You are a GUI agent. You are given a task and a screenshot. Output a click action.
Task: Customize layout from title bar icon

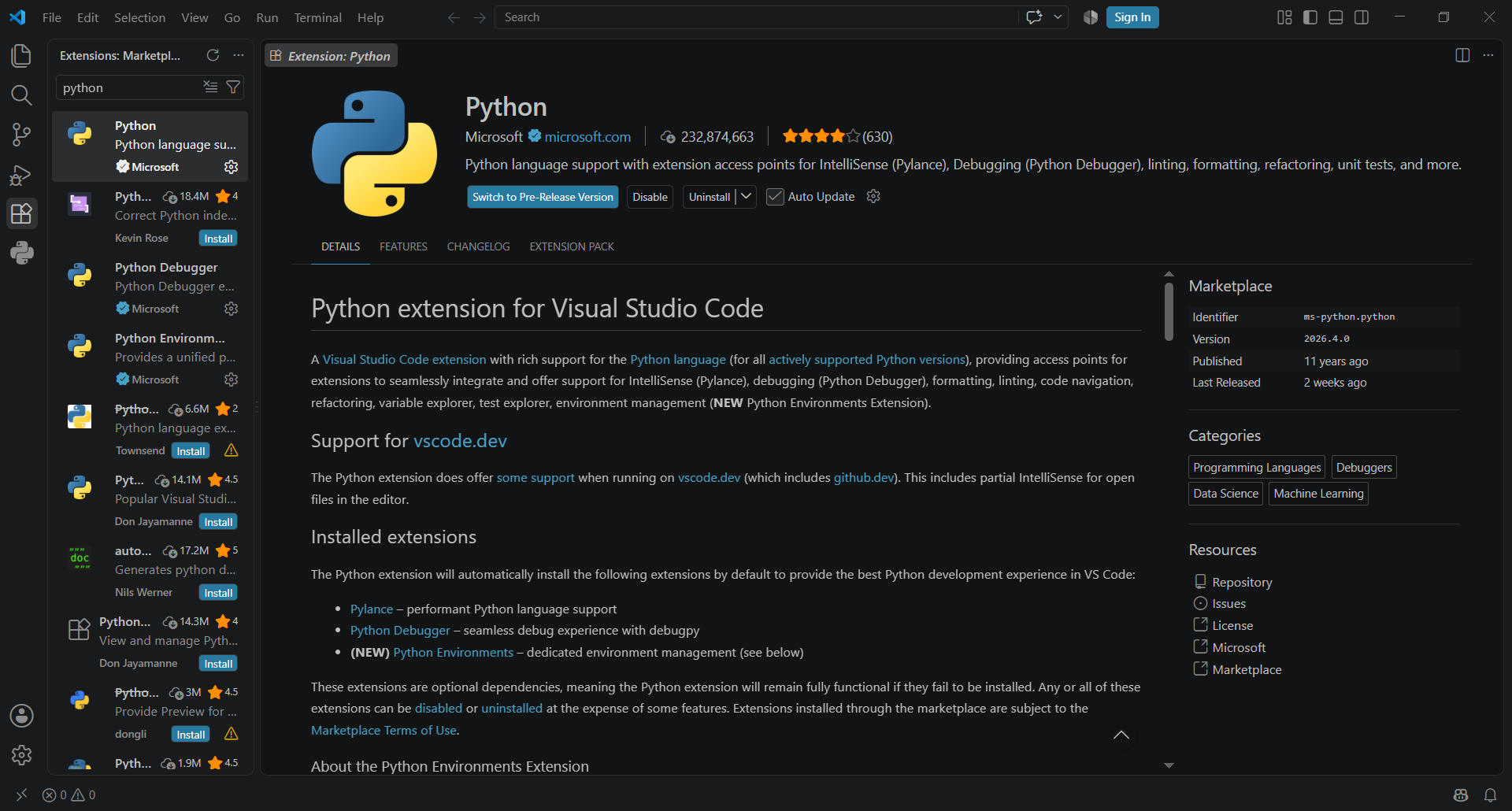1284,17
